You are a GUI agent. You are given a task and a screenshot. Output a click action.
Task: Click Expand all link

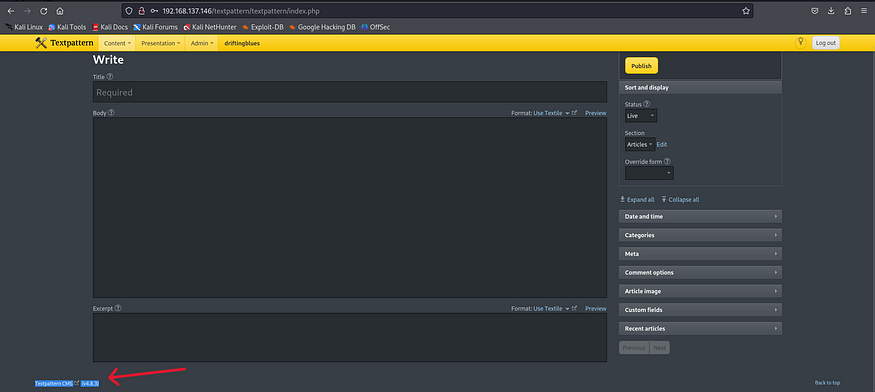click(x=637, y=199)
